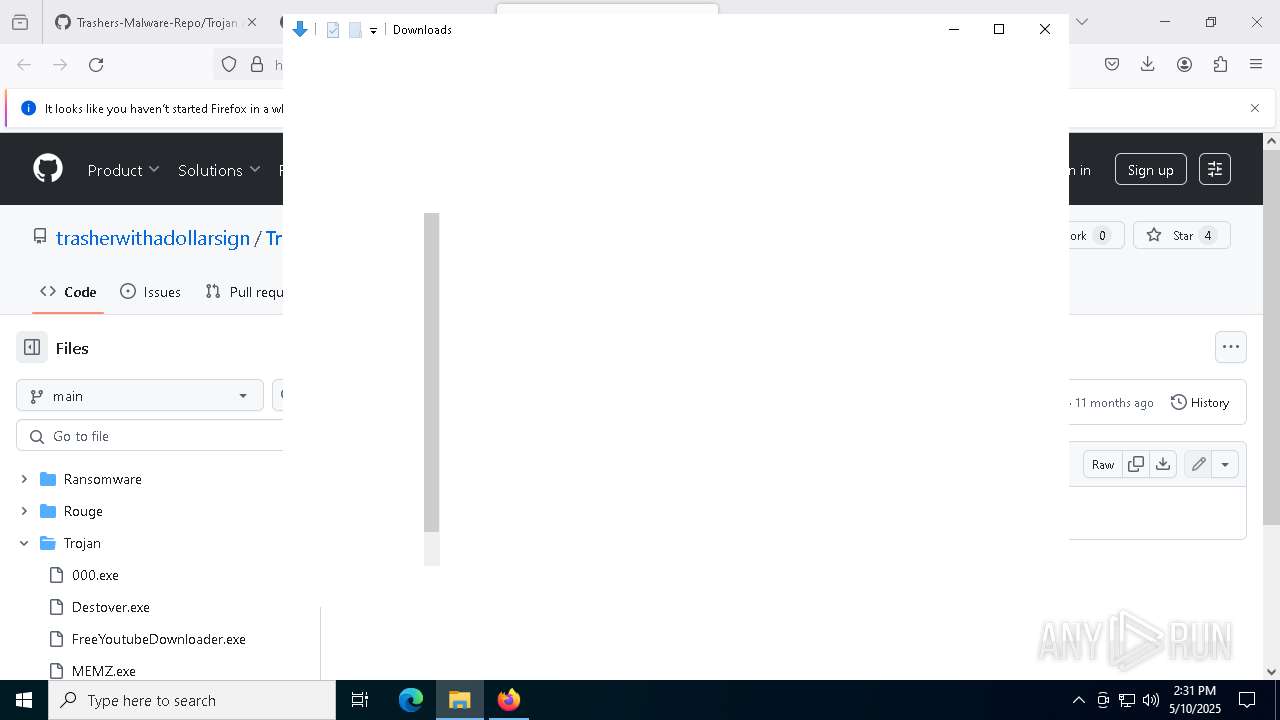Expand the Ransomware folder
The height and width of the screenshot is (720, 1280).
click(24, 479)
